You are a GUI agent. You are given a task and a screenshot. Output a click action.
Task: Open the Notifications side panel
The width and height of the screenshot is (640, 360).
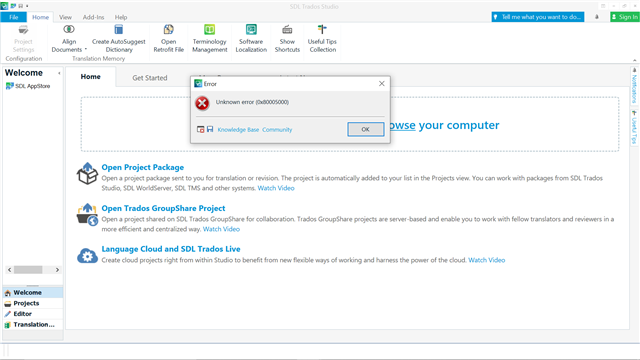click(x=634, y=86)
